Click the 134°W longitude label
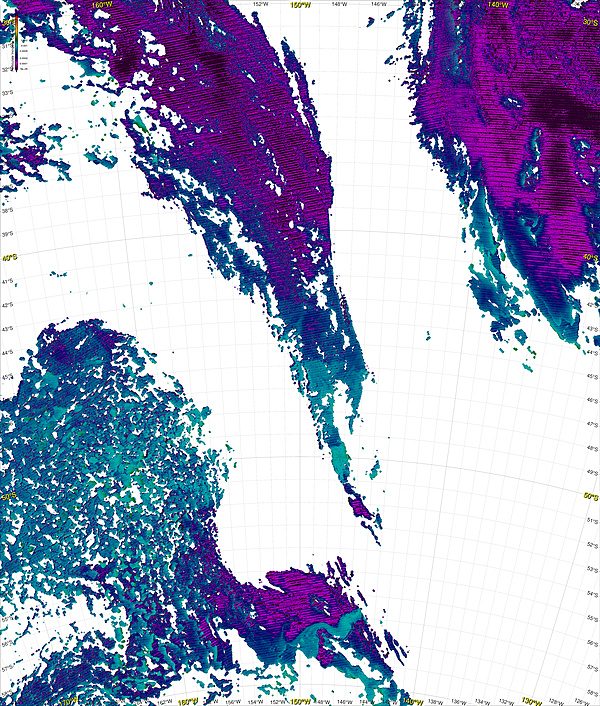 click(x=484, y=701)
